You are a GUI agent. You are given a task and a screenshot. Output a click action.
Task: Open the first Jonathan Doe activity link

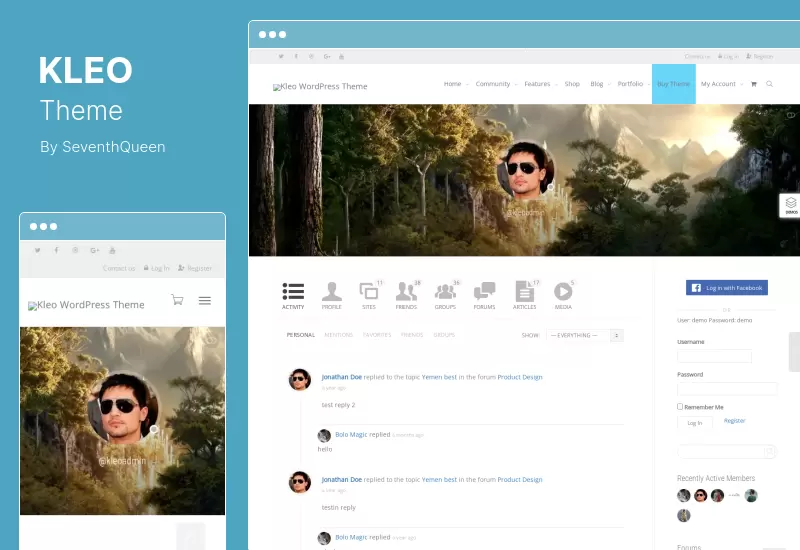pyautogui.click(x=341, y=377)
